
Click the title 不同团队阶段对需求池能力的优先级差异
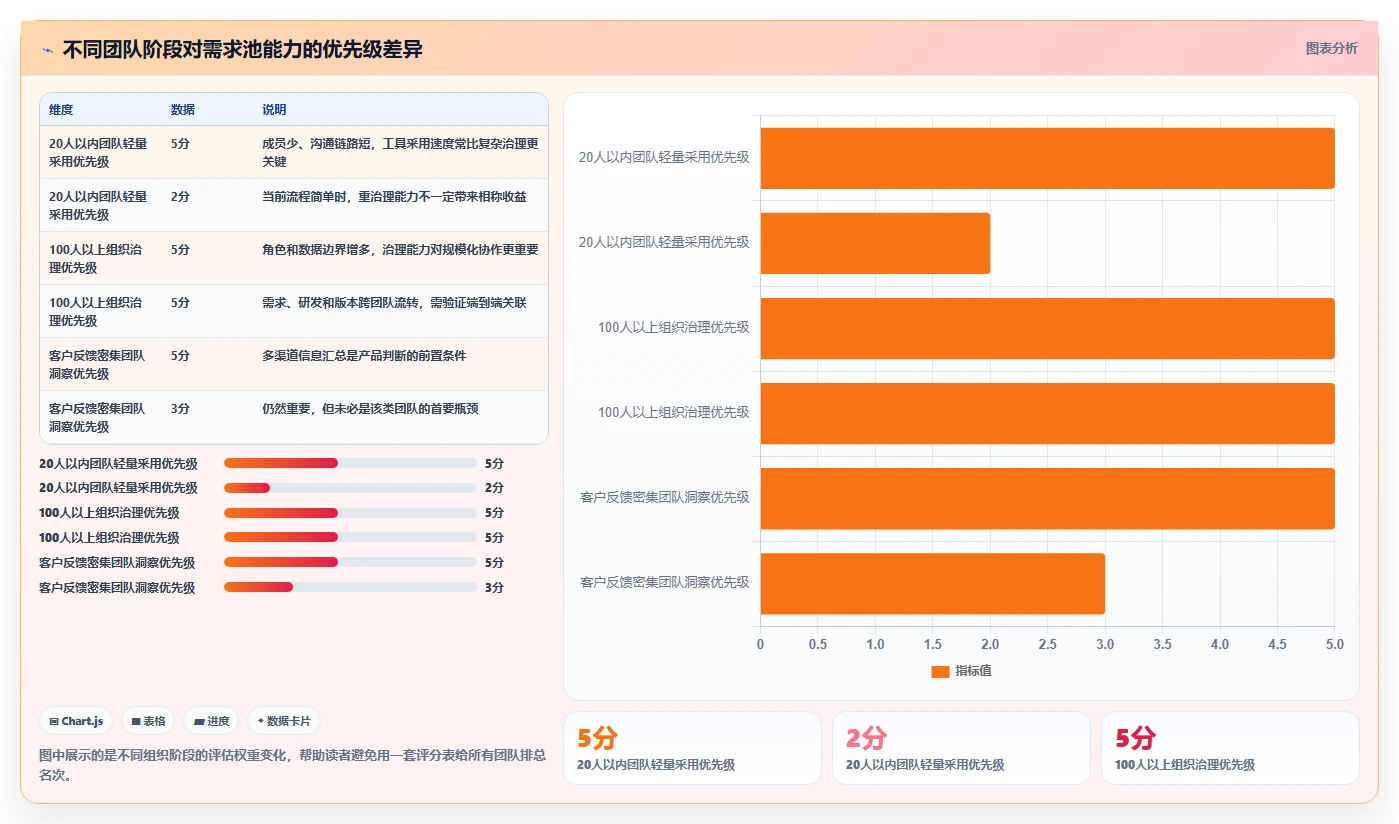coord(242,49)
